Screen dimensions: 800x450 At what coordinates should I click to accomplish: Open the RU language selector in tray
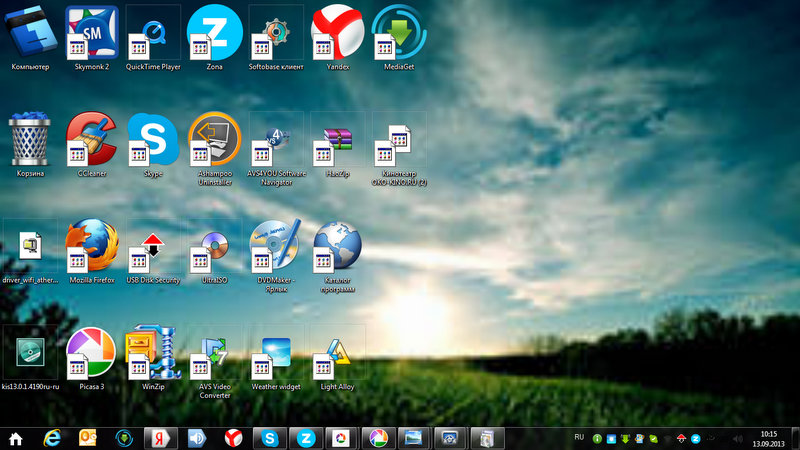pyautogui.click(x=579, y=438)
